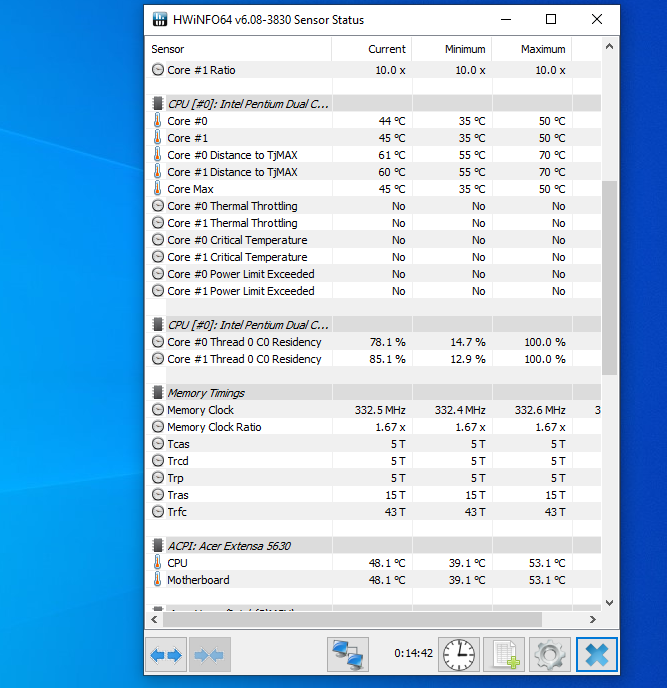Click the Minimum column header
Image resolution: width=667 pixels, height=688 pixels.
[x=452, y=49]
